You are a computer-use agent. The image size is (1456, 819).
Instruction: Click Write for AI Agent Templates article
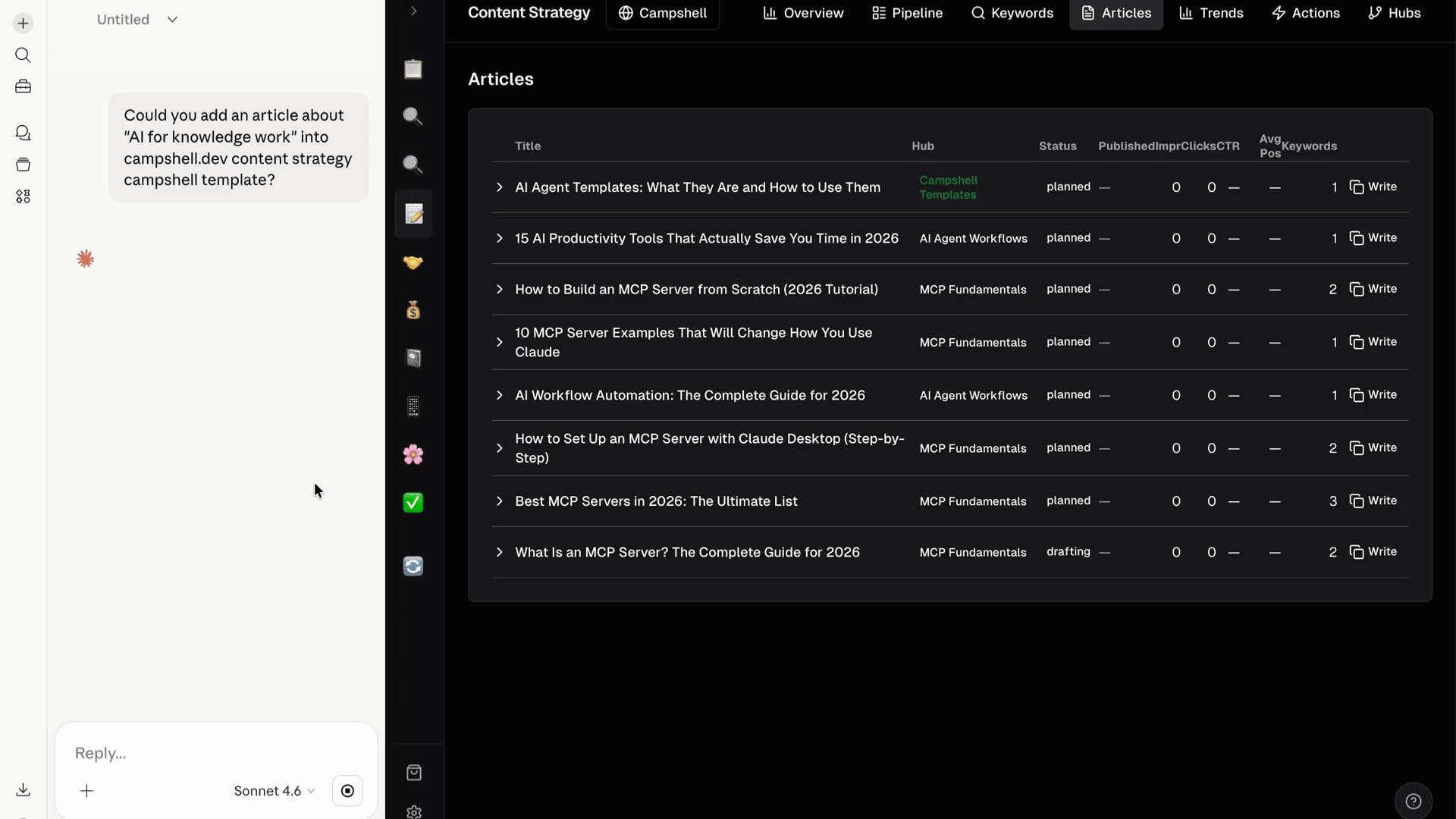pos(1373,187)
